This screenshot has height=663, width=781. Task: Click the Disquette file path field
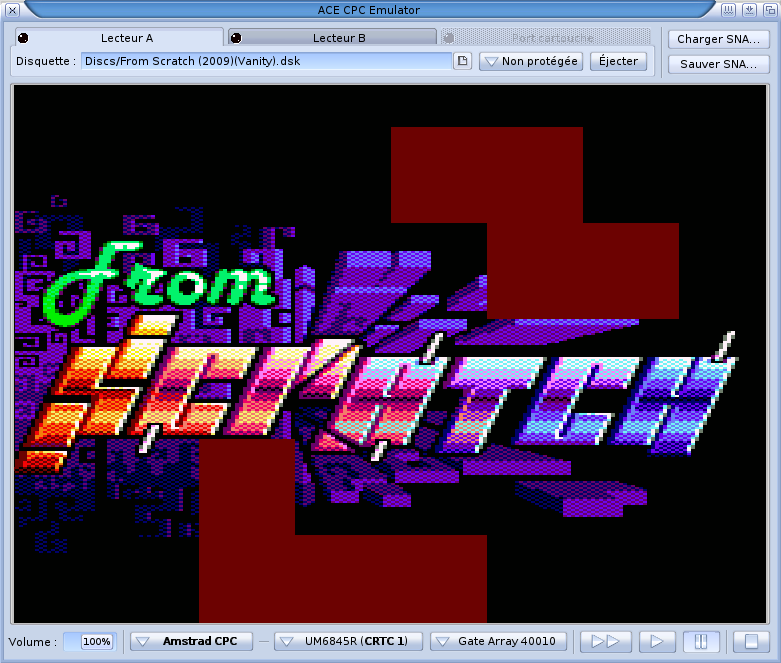[267, 61]
